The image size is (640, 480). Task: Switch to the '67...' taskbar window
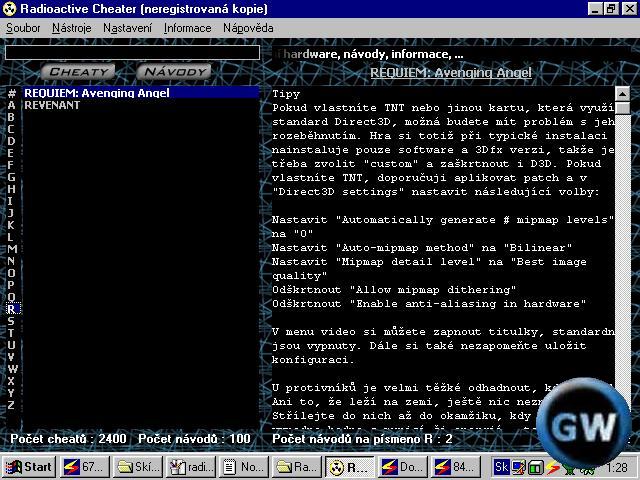[x=85, y=467]
